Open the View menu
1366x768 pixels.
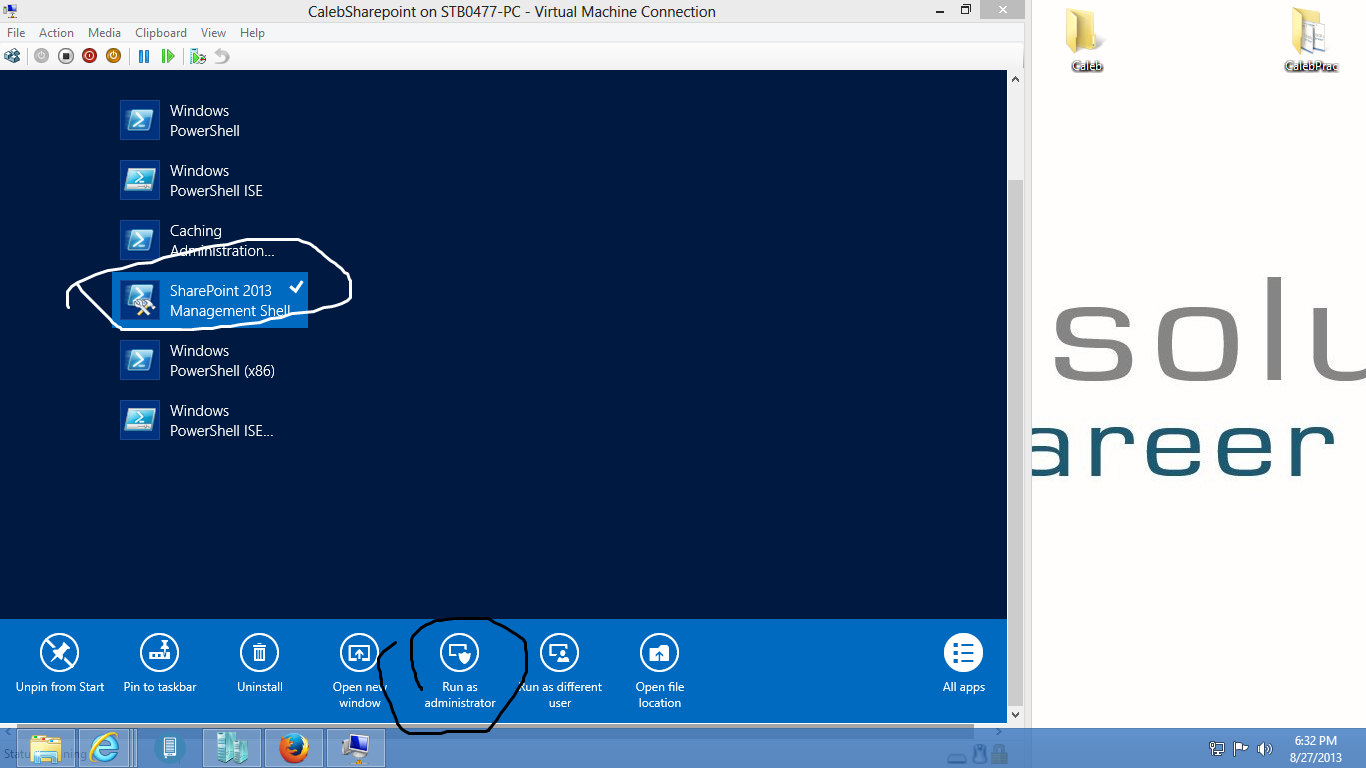[x=213, y=33]
